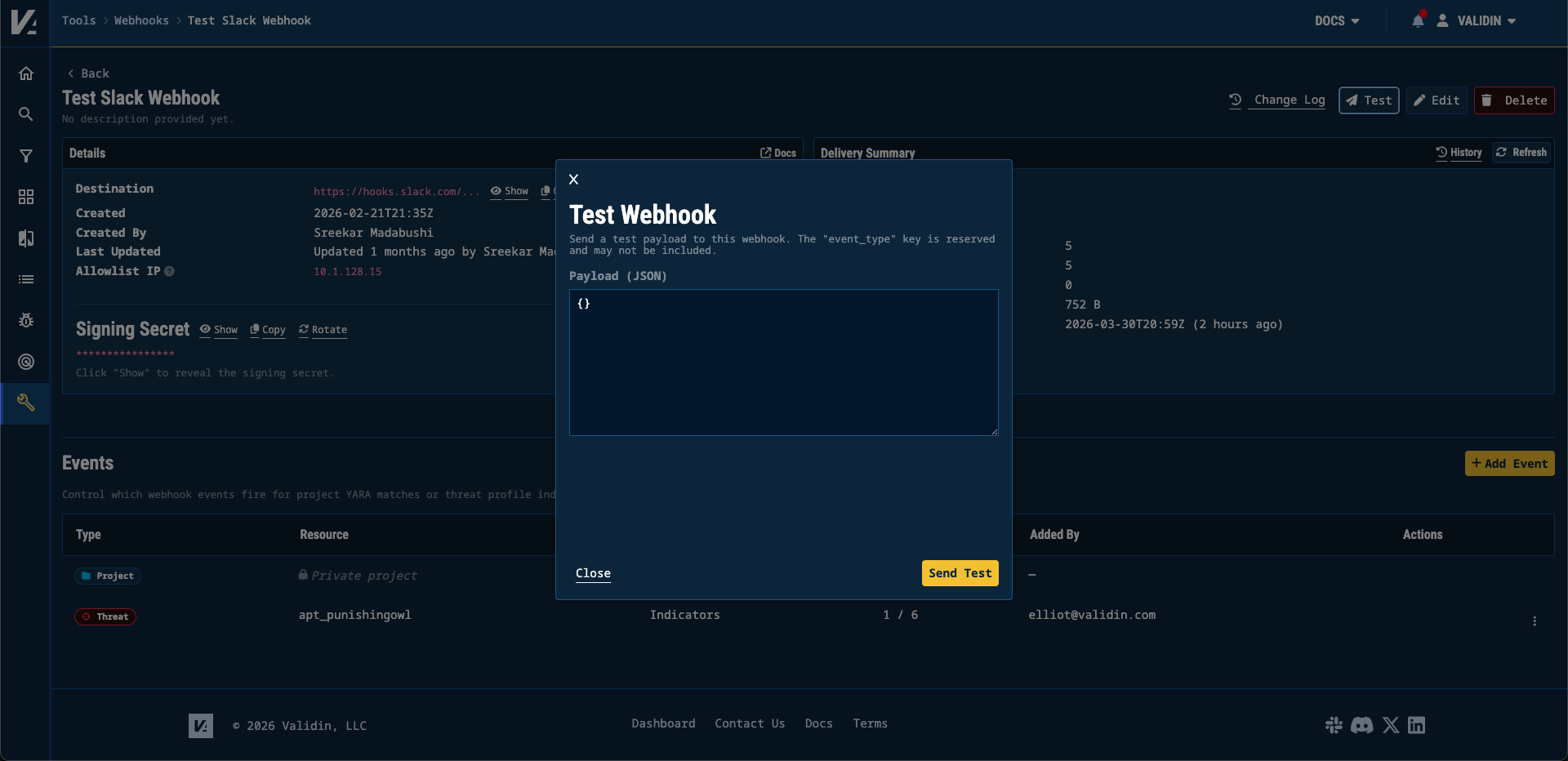Navigate to Webhooks in the breadcrumb

140,20
